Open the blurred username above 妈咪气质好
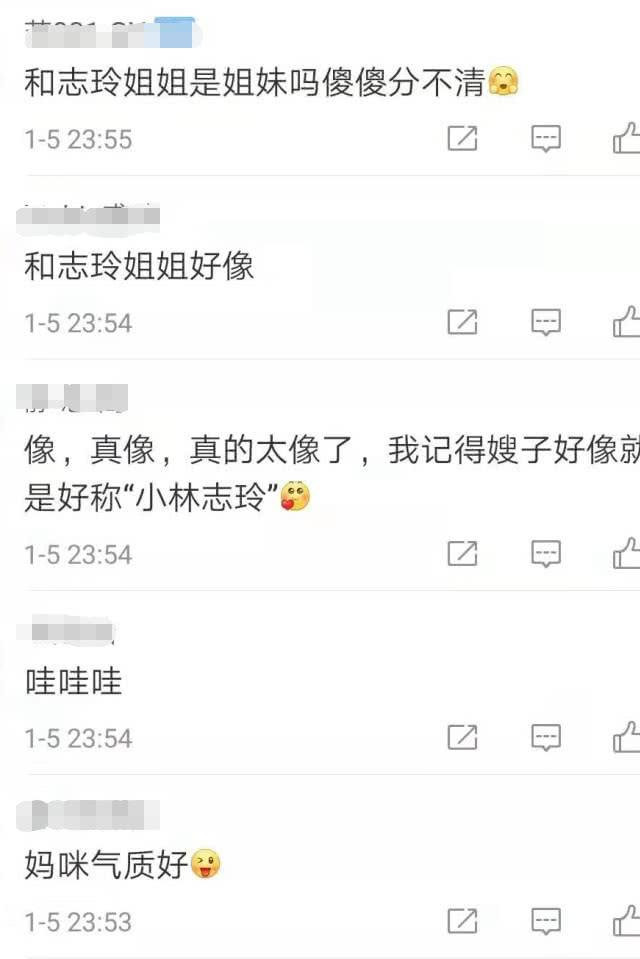This screenshot has width=640, height=959. tap(88, 815)
